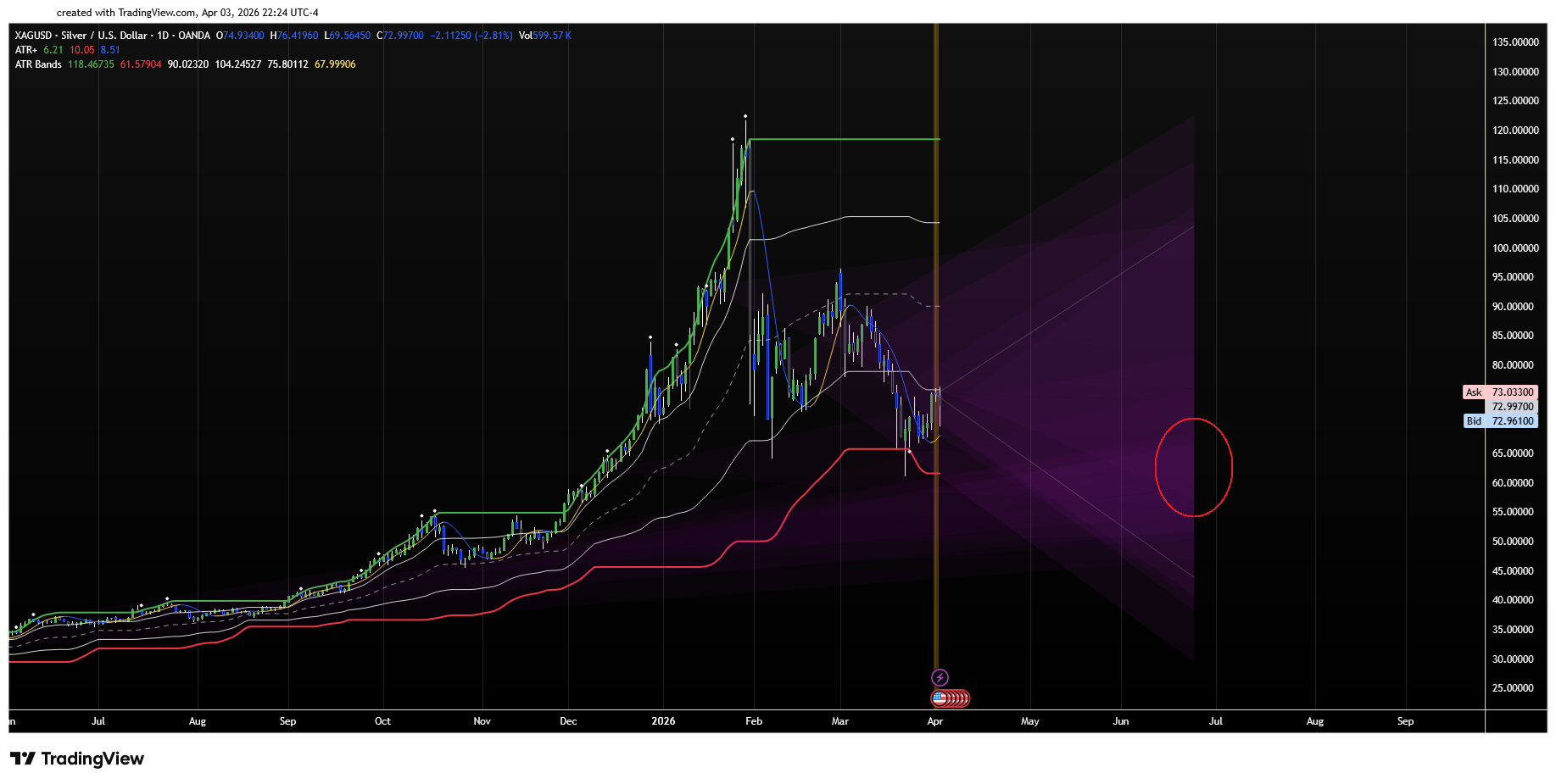This screenshot has width=1556, height=784.
Task: Click the volume value 599.57 K
Action: click(552, 36)
